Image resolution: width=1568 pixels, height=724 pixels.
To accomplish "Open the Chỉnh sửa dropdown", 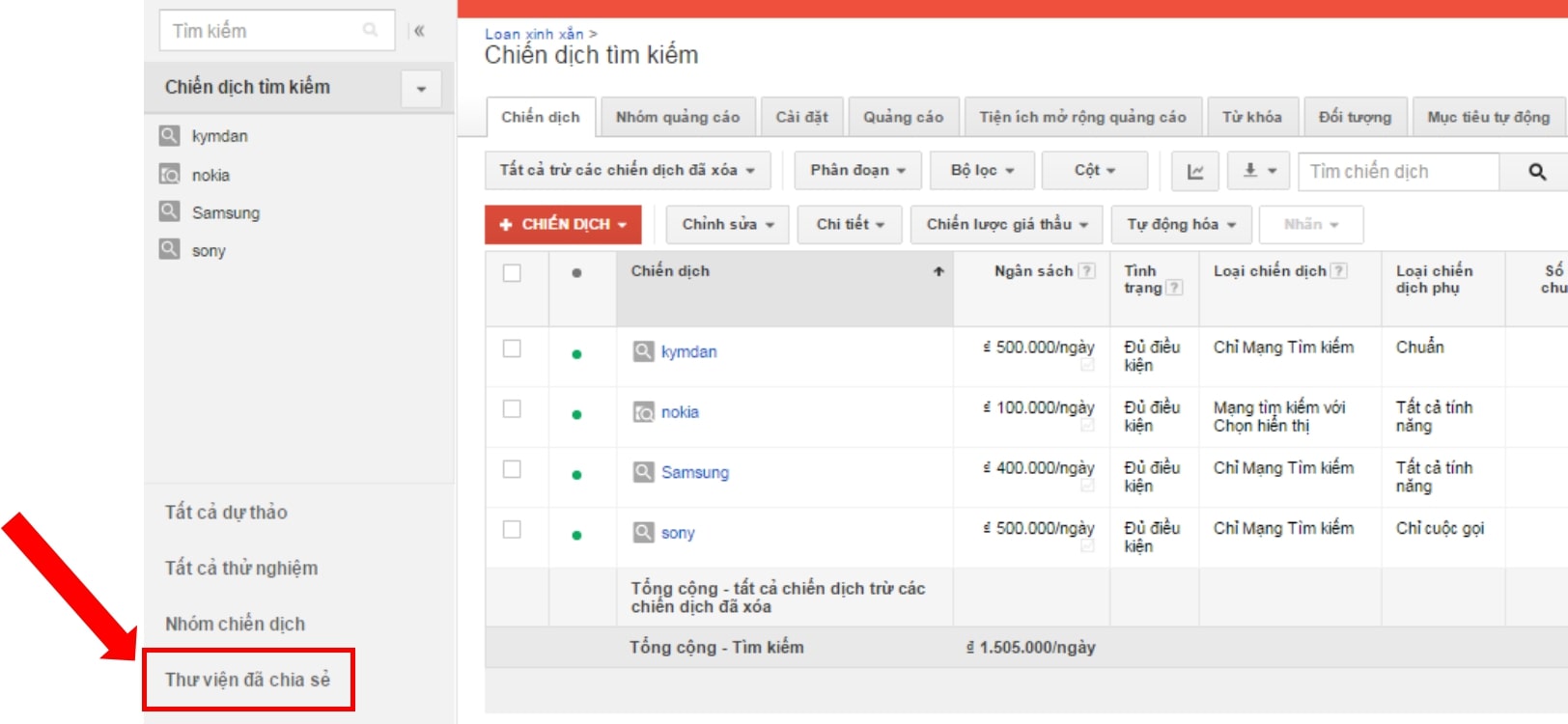I will (x=728, y=224).
